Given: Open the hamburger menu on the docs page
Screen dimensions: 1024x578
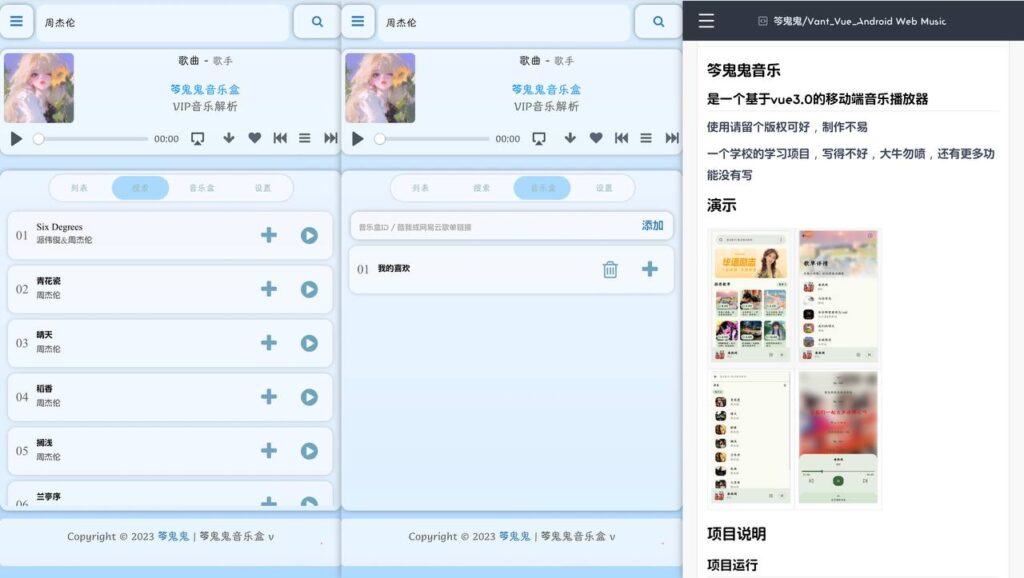Looking at the screenshot, I should click(706, 21).
